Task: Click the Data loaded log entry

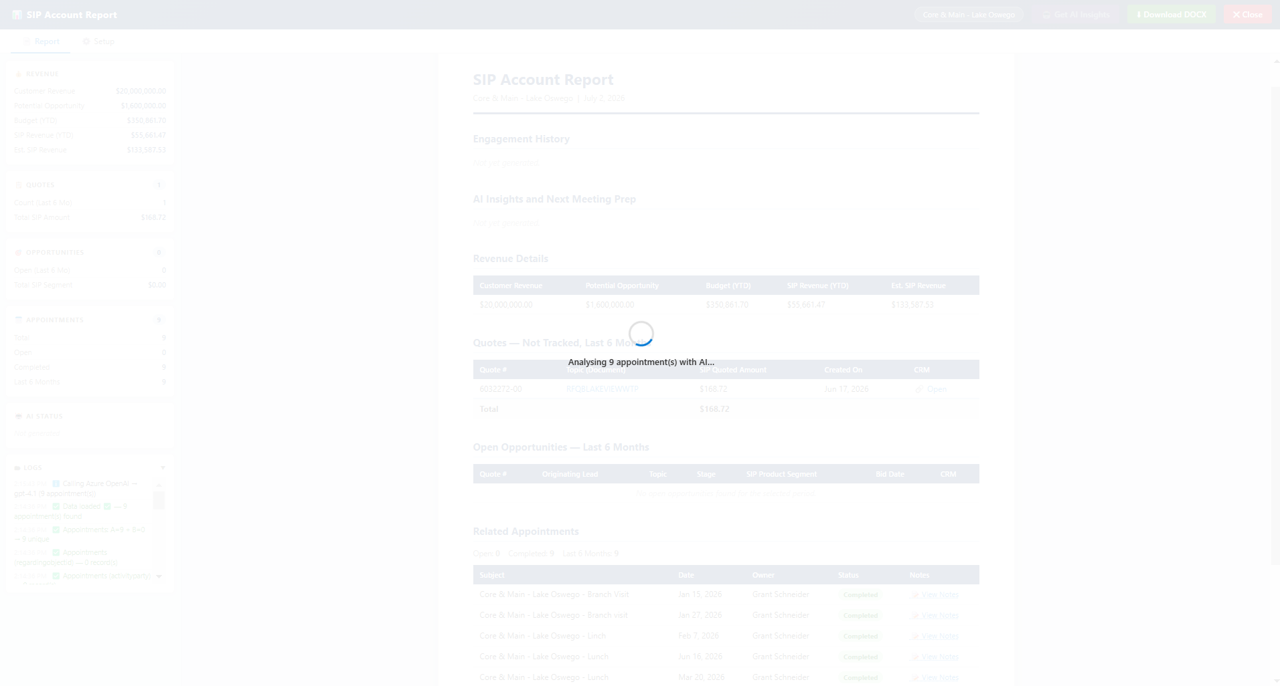Action: click(x=82, y=511)
